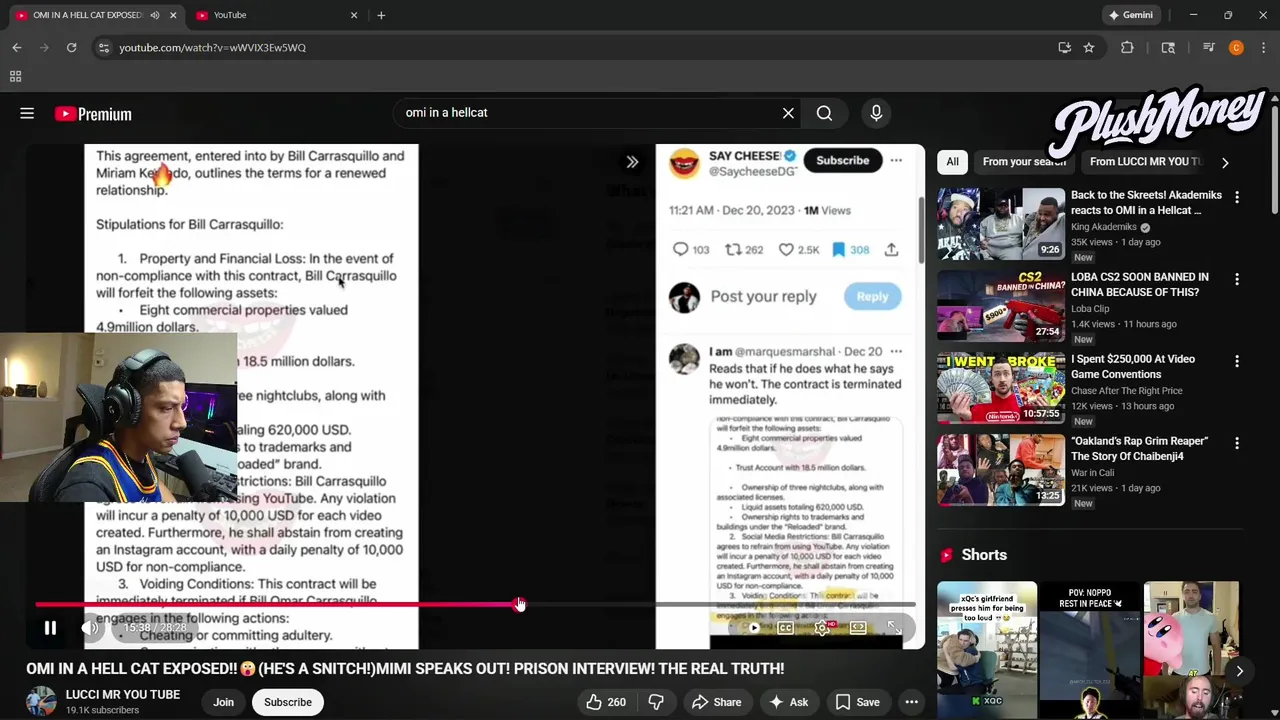Open the Ask AI button
Image resolution: width=1280 pixels, height=720 pixels.
click(787, 702)
